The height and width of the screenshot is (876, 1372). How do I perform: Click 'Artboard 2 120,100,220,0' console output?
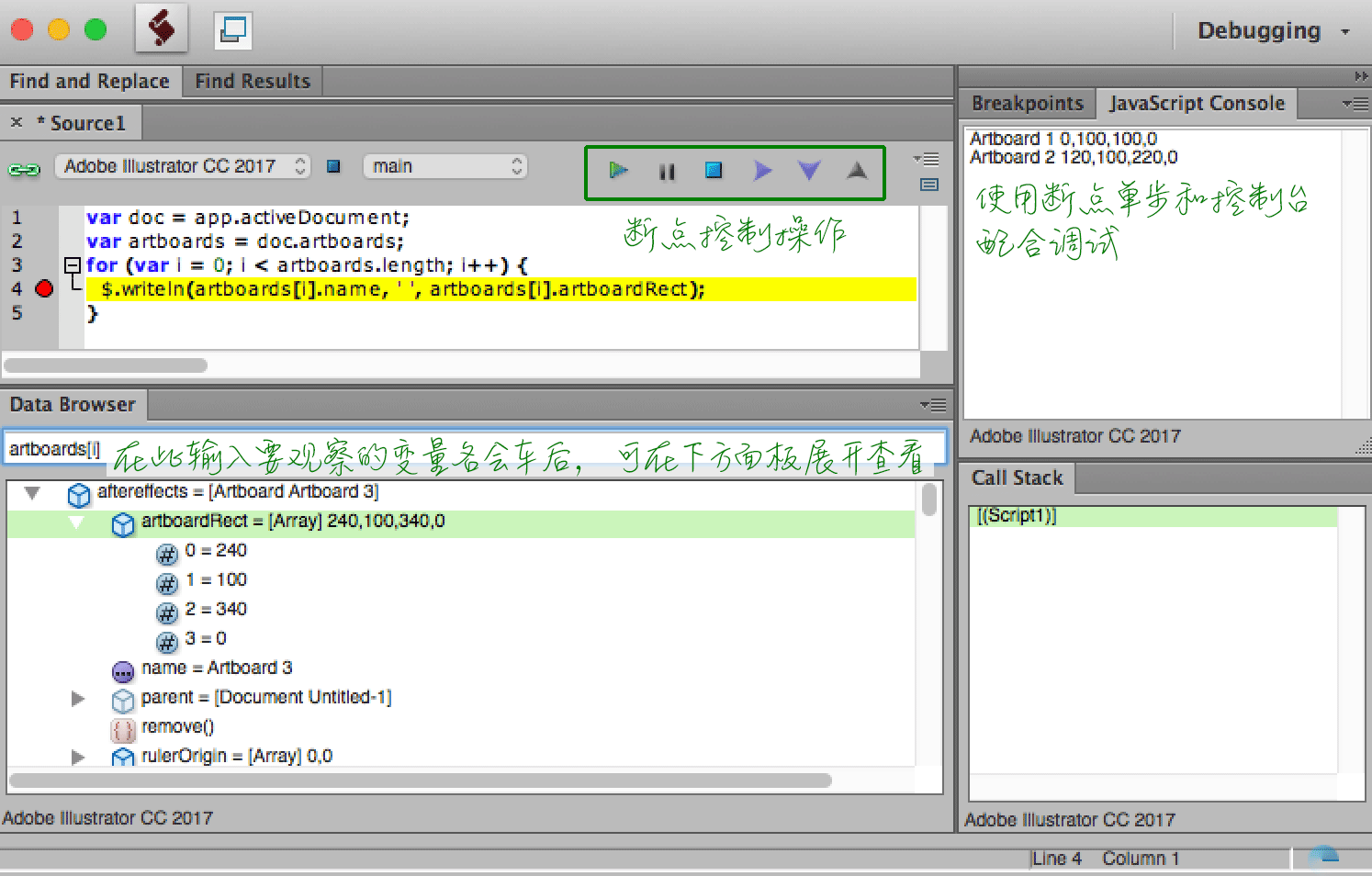click(x=1074, y=157)
